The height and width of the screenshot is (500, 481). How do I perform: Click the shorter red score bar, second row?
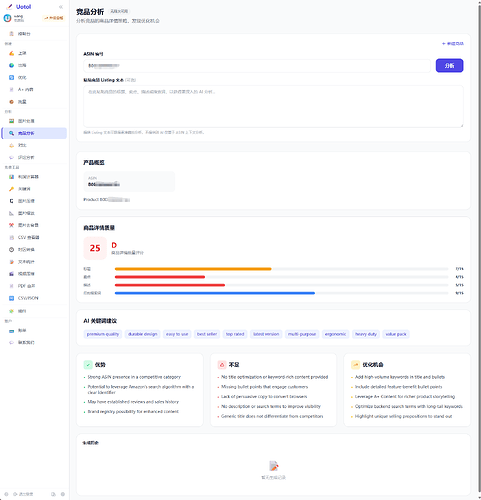point(160,277)
